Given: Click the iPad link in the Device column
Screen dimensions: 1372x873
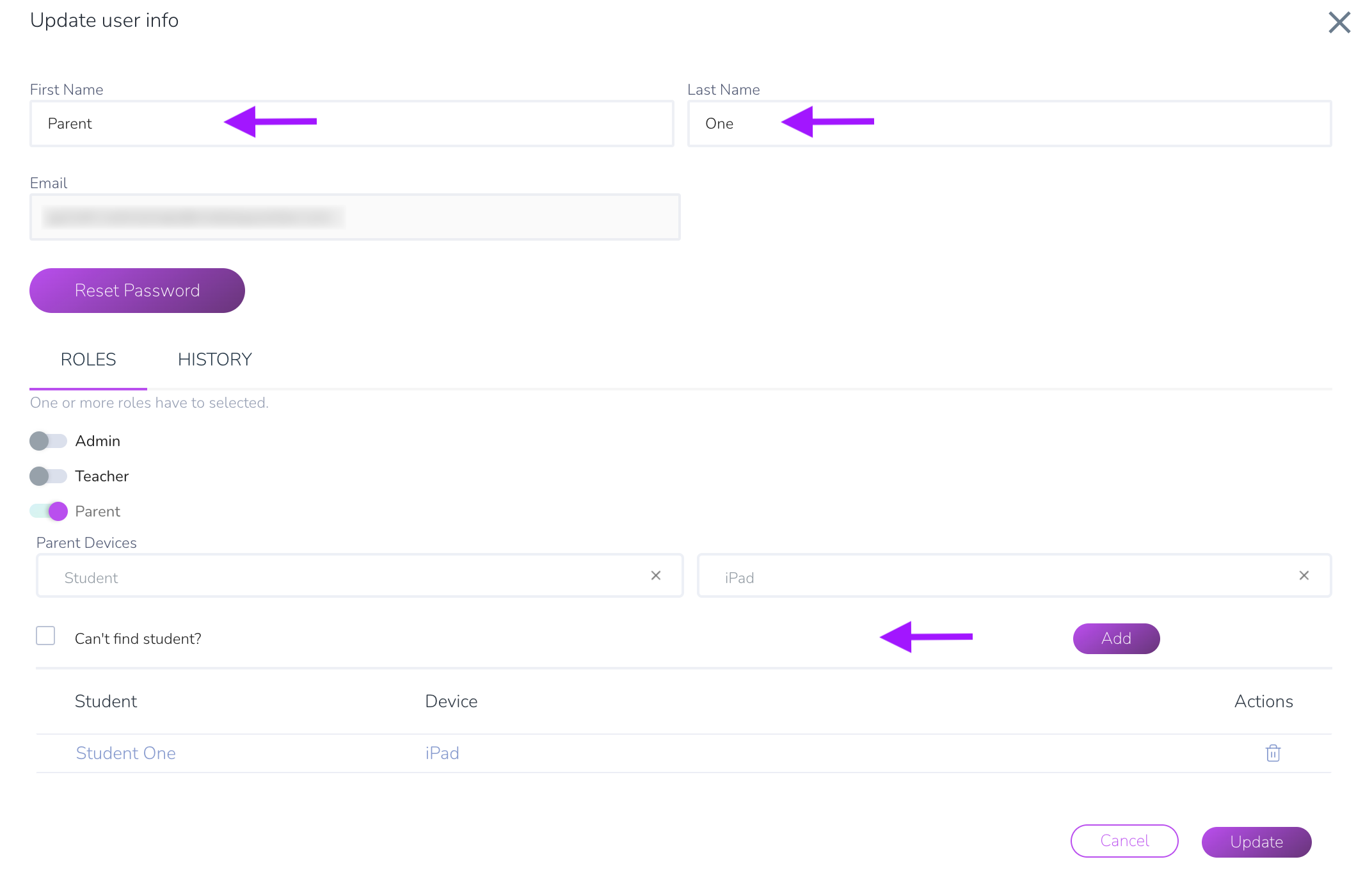Looking at the screenshot, I should (x=442, y=753).
